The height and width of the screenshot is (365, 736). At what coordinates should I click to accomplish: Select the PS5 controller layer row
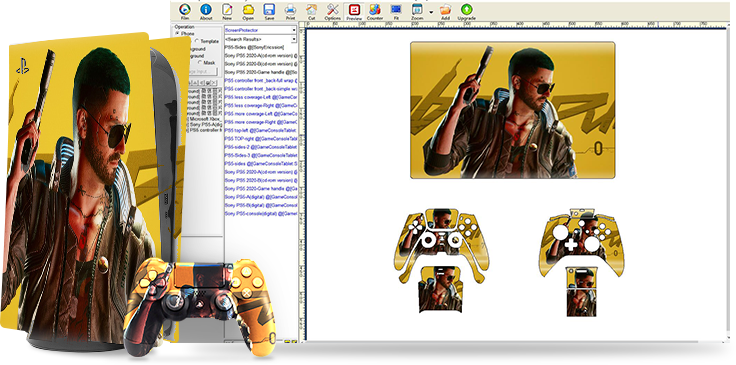(x=205, y=130)
